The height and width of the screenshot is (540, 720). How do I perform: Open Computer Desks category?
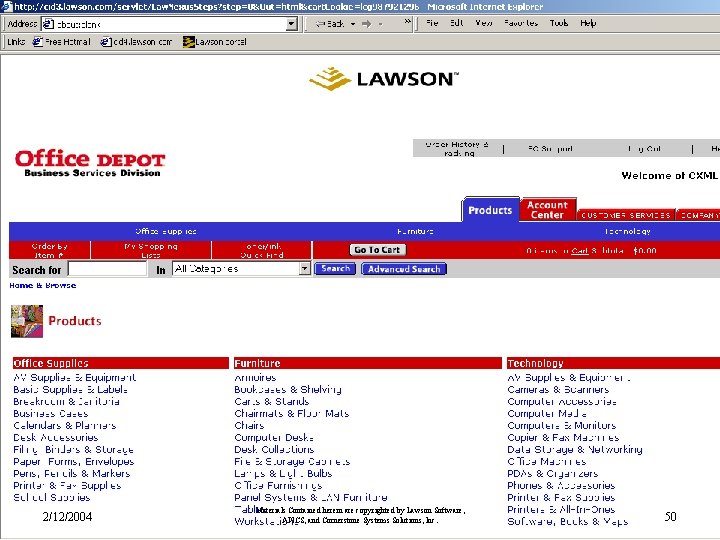tap(274, 437)
